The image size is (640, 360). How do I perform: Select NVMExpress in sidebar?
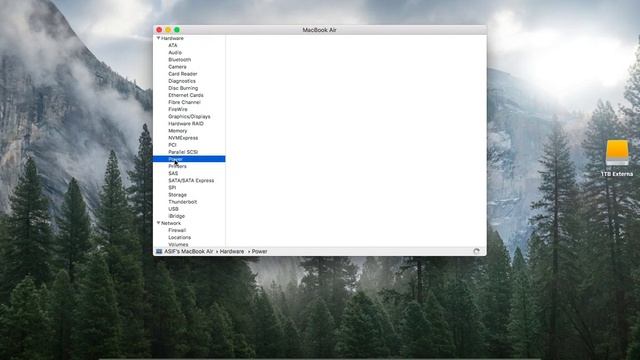[x=183, y=138]
